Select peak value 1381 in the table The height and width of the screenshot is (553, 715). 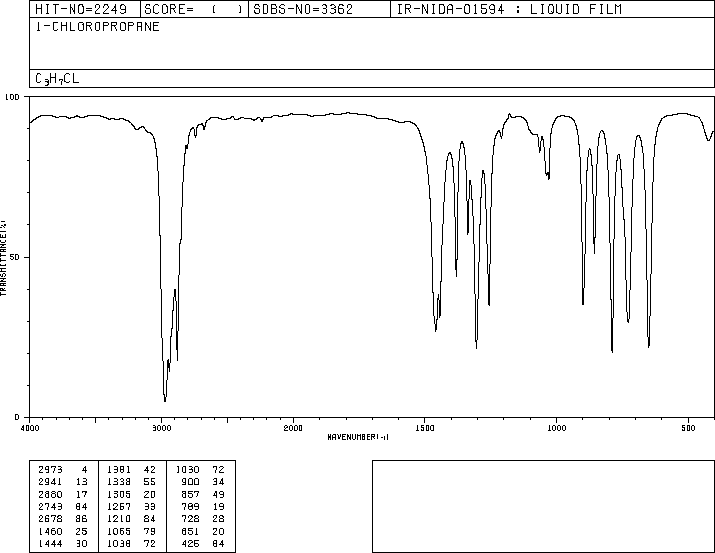pyautogui.click(x=119, y=470)
